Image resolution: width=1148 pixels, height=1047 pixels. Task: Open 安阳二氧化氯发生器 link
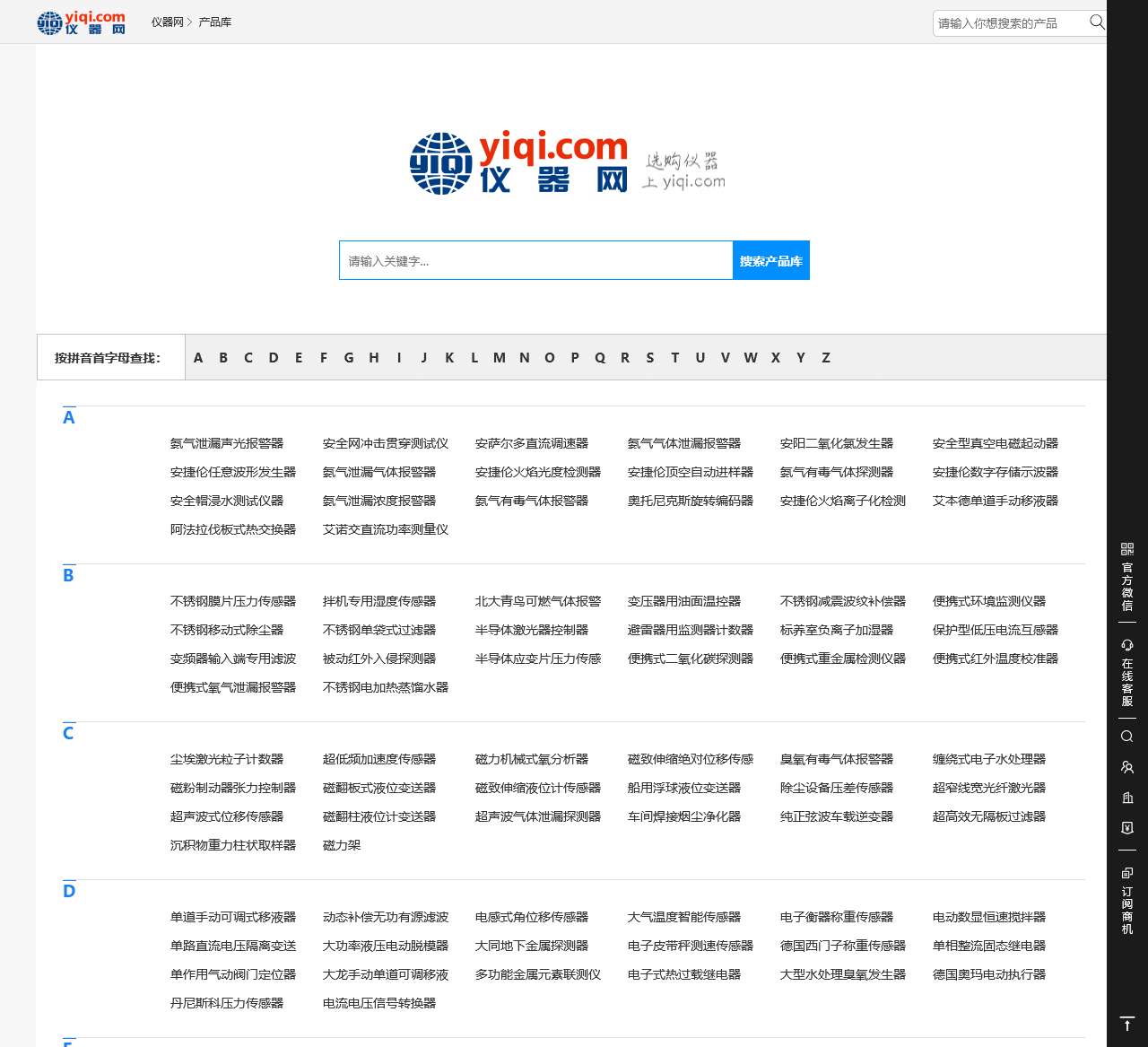pos(837,443)
